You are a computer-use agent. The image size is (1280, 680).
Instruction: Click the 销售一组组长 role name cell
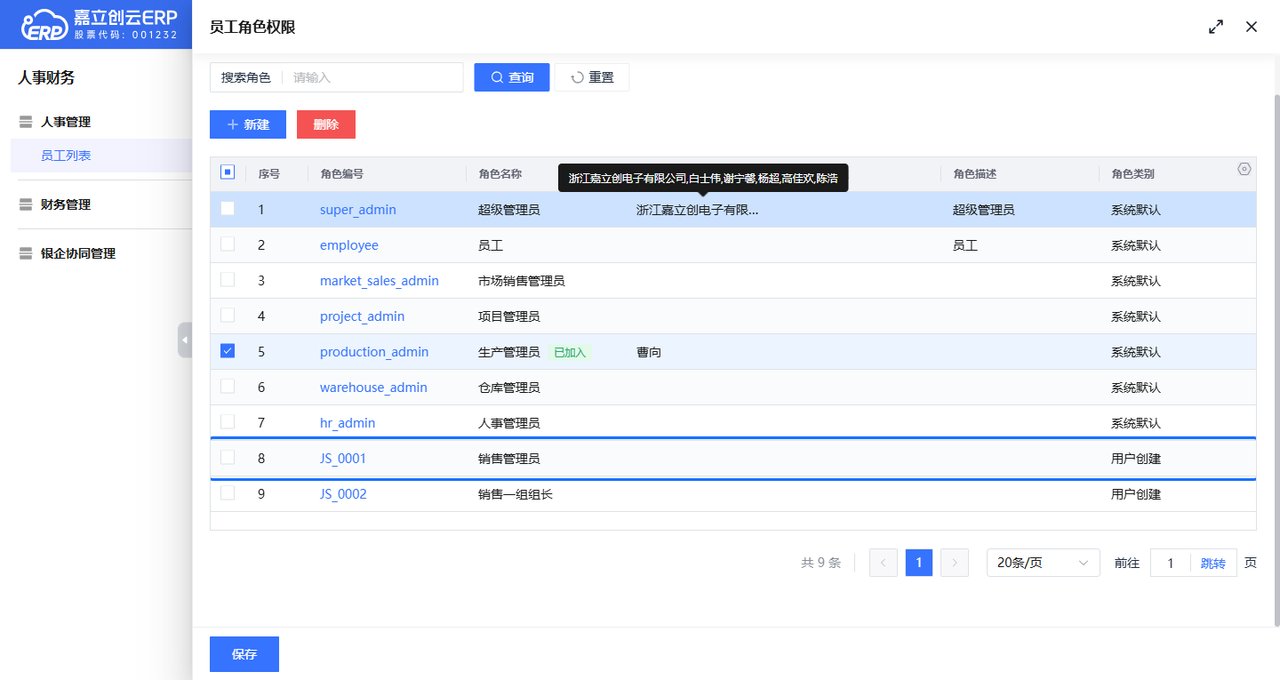[516, 494]
